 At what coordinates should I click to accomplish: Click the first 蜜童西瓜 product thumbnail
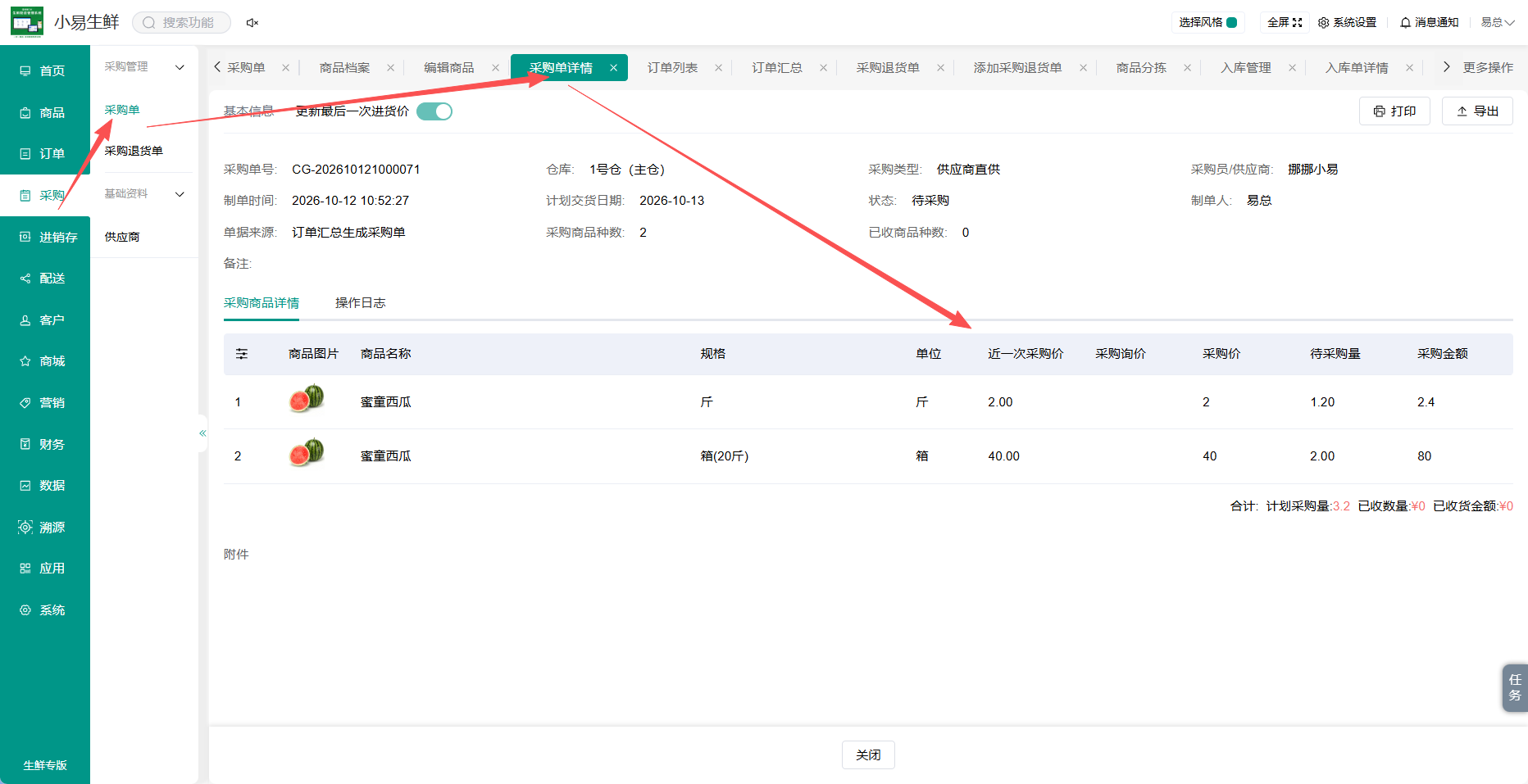pos(307,400)
